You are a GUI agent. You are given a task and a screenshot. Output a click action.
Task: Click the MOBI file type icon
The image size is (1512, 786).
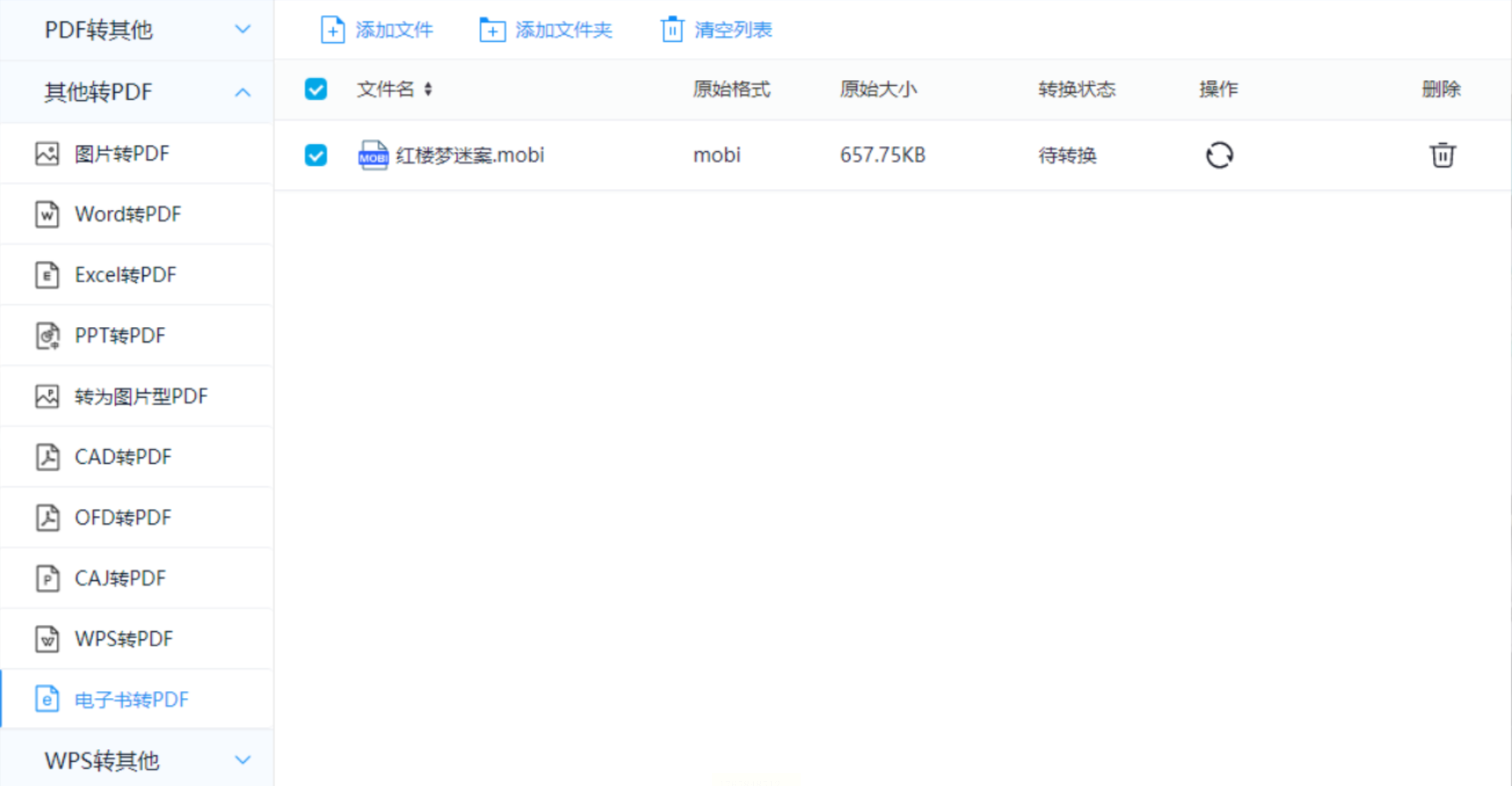coord(373,156)
